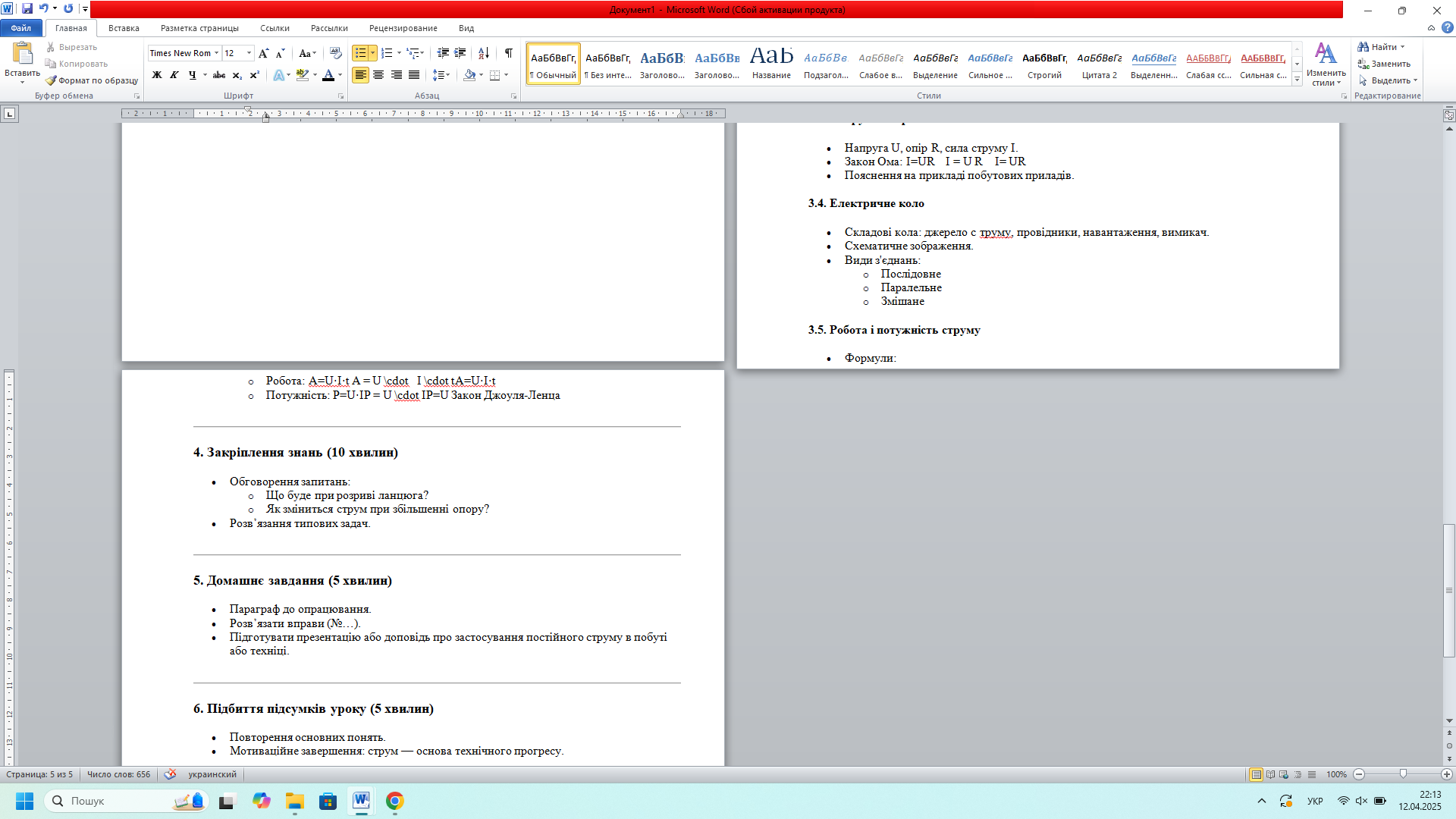
Task: Click the Sort (А-Я) icon
Action: click(484, 53)
